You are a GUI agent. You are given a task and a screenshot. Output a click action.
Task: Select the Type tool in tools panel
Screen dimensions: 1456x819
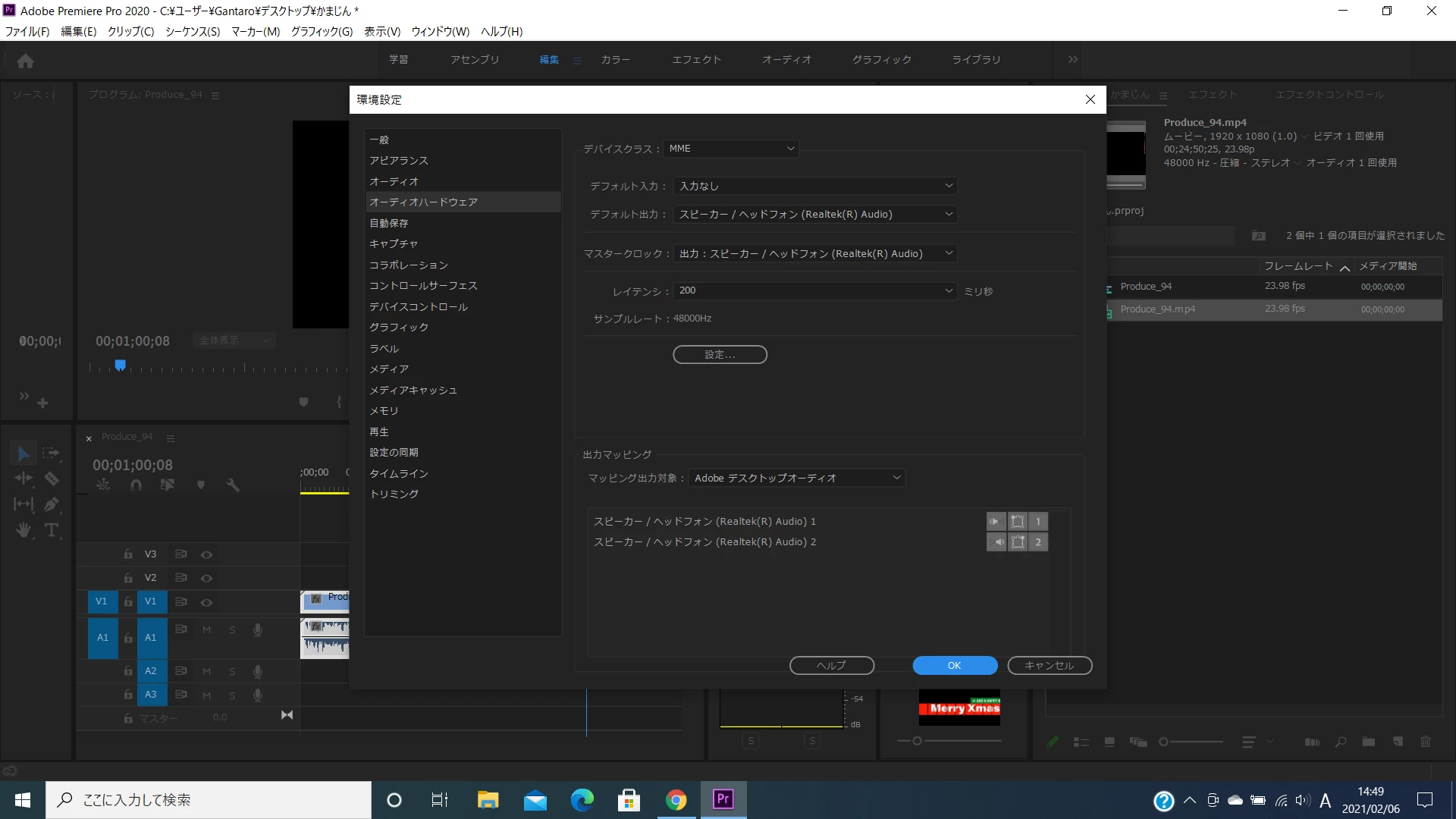(x=52, y=530)
